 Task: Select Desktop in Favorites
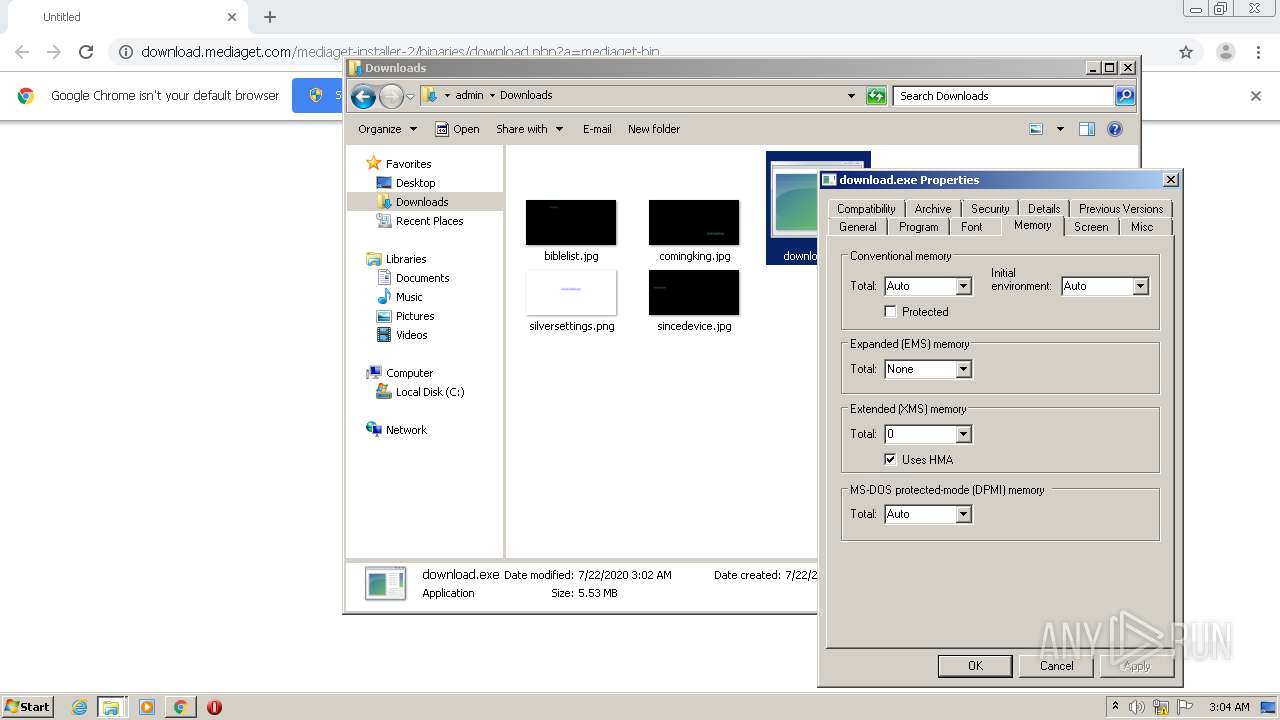point(415,183)
